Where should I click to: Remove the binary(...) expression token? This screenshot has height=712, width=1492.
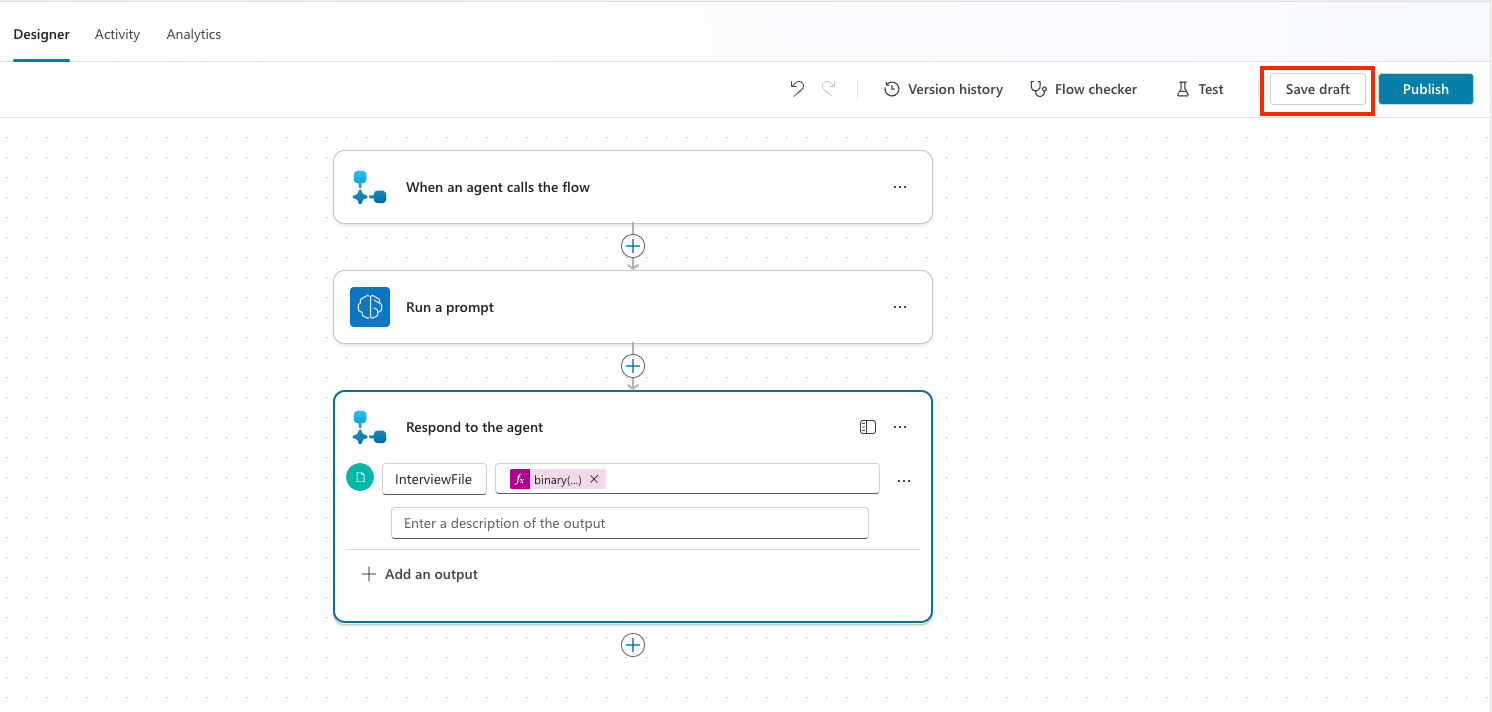pyautogui.click(x=594, y=479)
